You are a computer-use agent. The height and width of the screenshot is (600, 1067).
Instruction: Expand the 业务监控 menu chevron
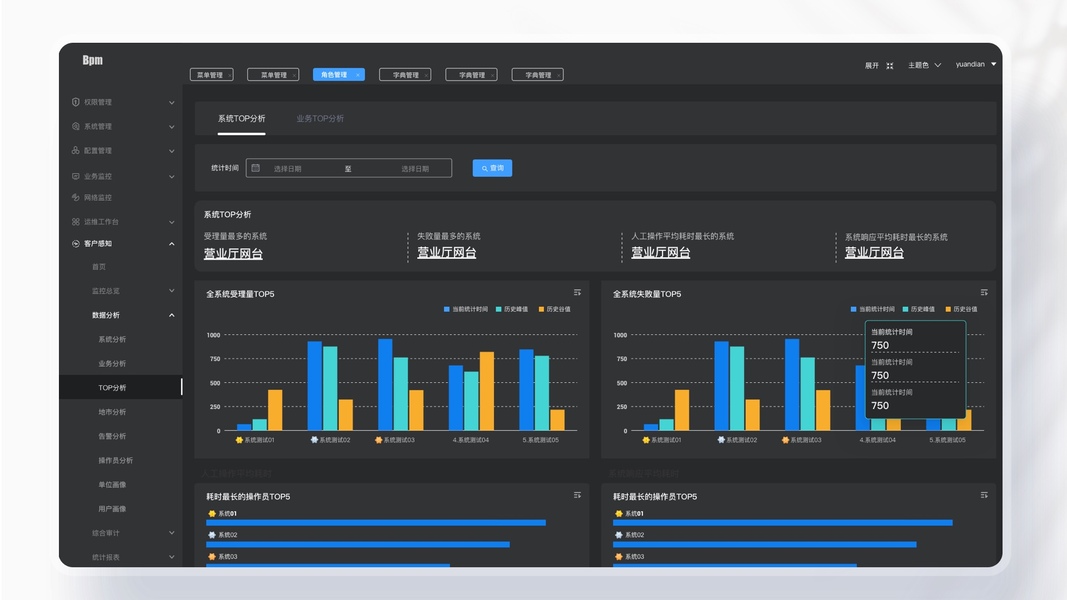coord(171,177)
